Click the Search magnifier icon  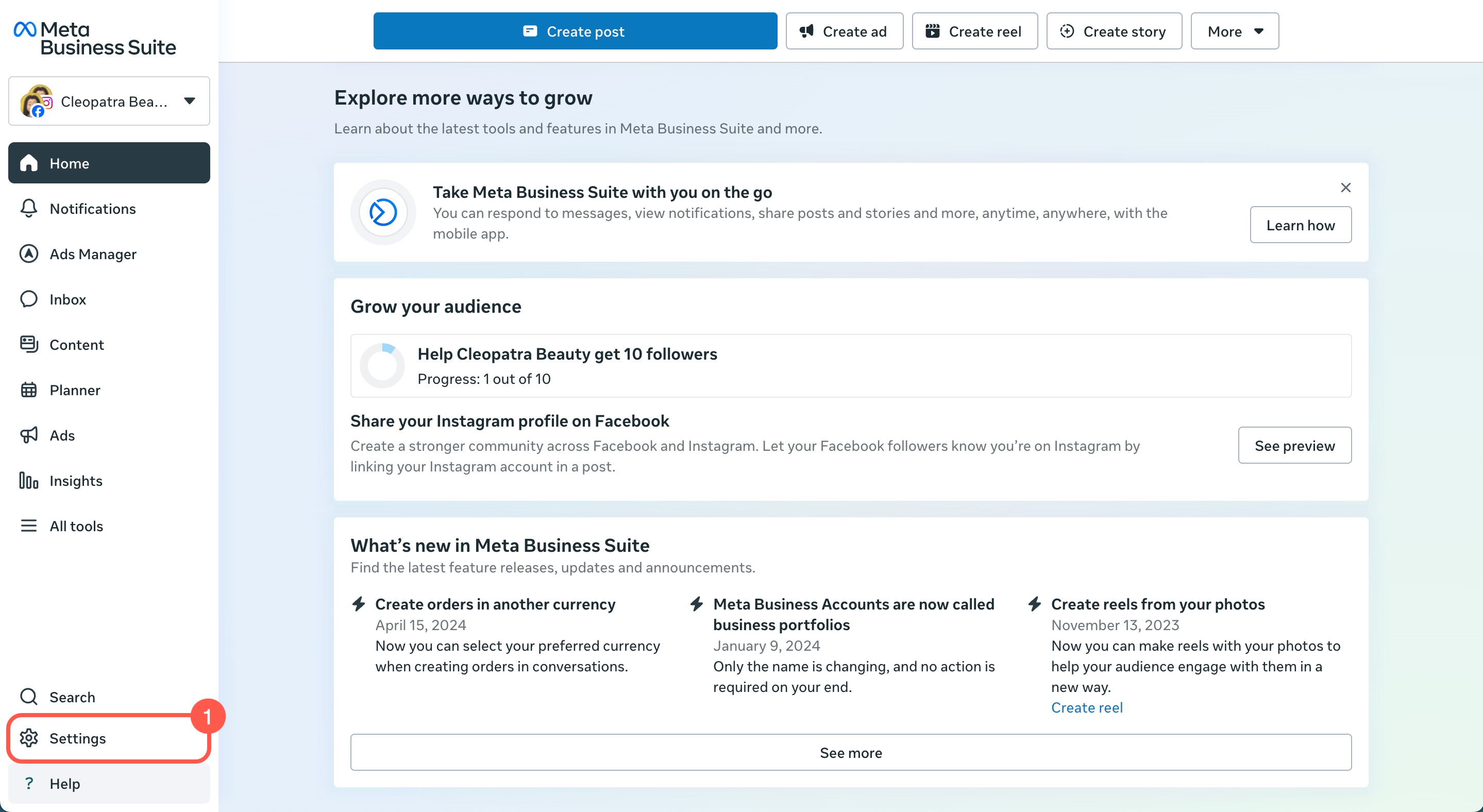[28, 697]
